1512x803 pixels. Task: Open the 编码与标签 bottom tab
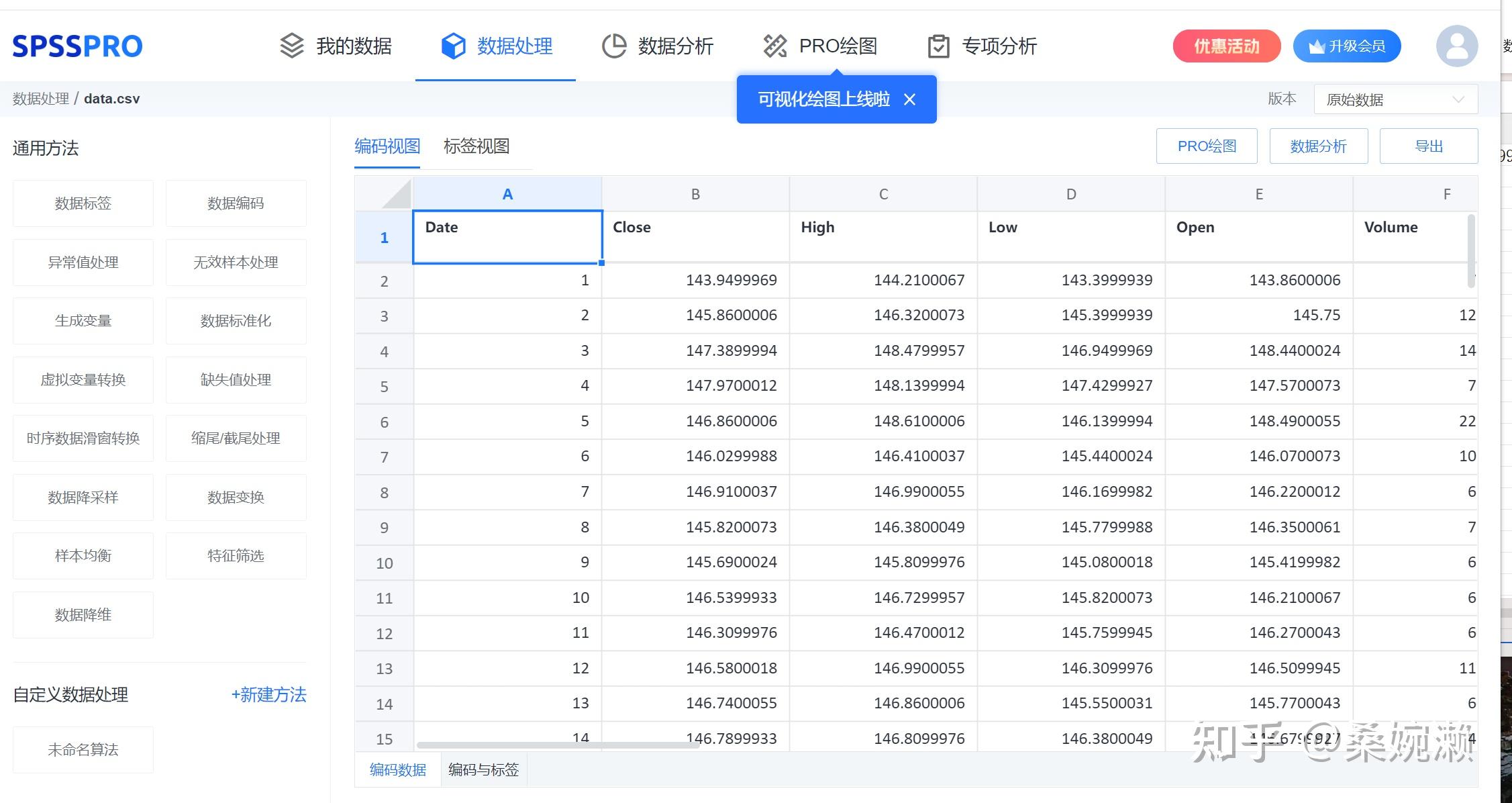click(x=483, y=770)
